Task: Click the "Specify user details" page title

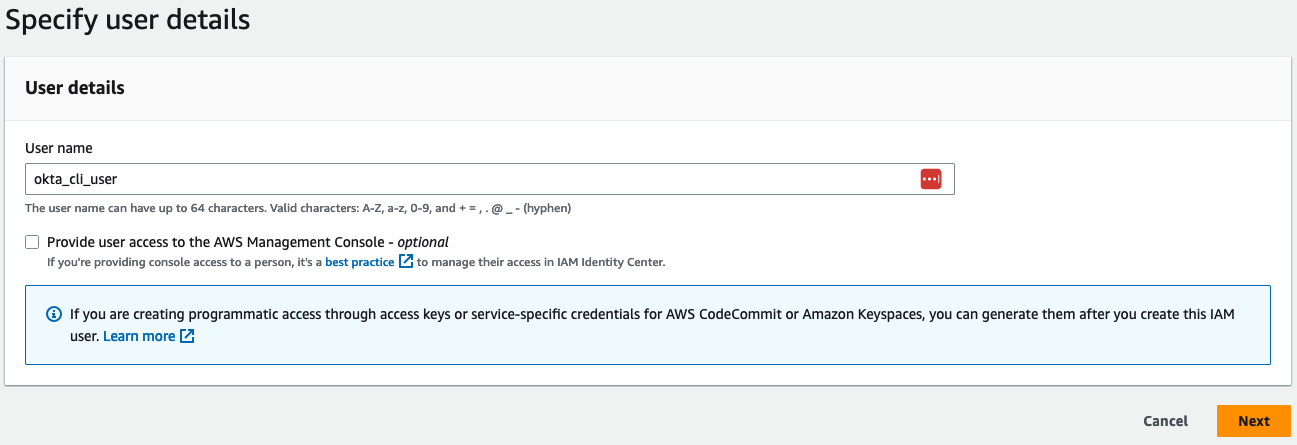Action: 128,19
